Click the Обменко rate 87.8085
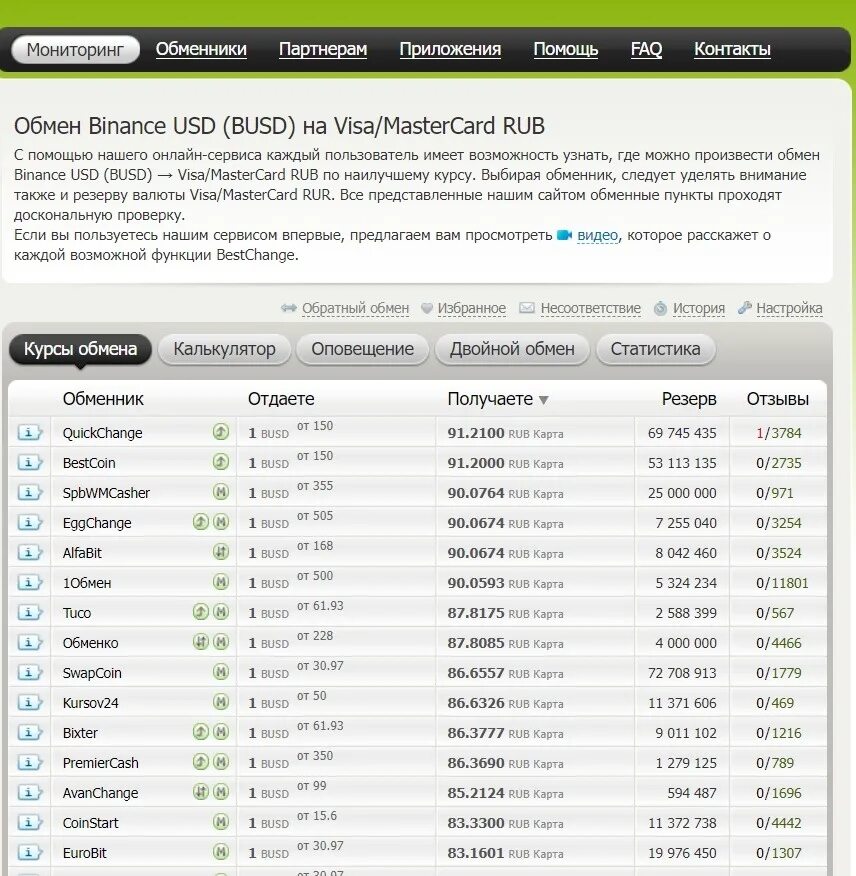Viewport: 856px width, 876px height. click(475, 643)
